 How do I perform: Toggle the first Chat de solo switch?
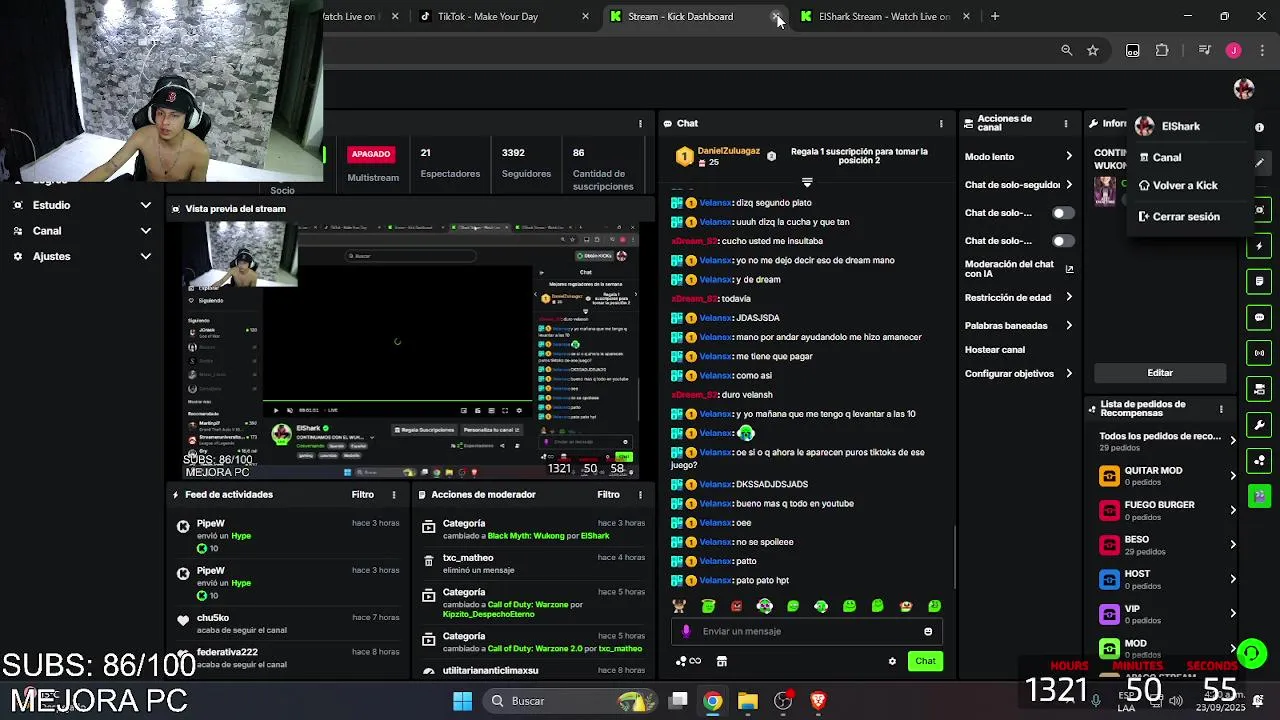[x=1063, y=213]
